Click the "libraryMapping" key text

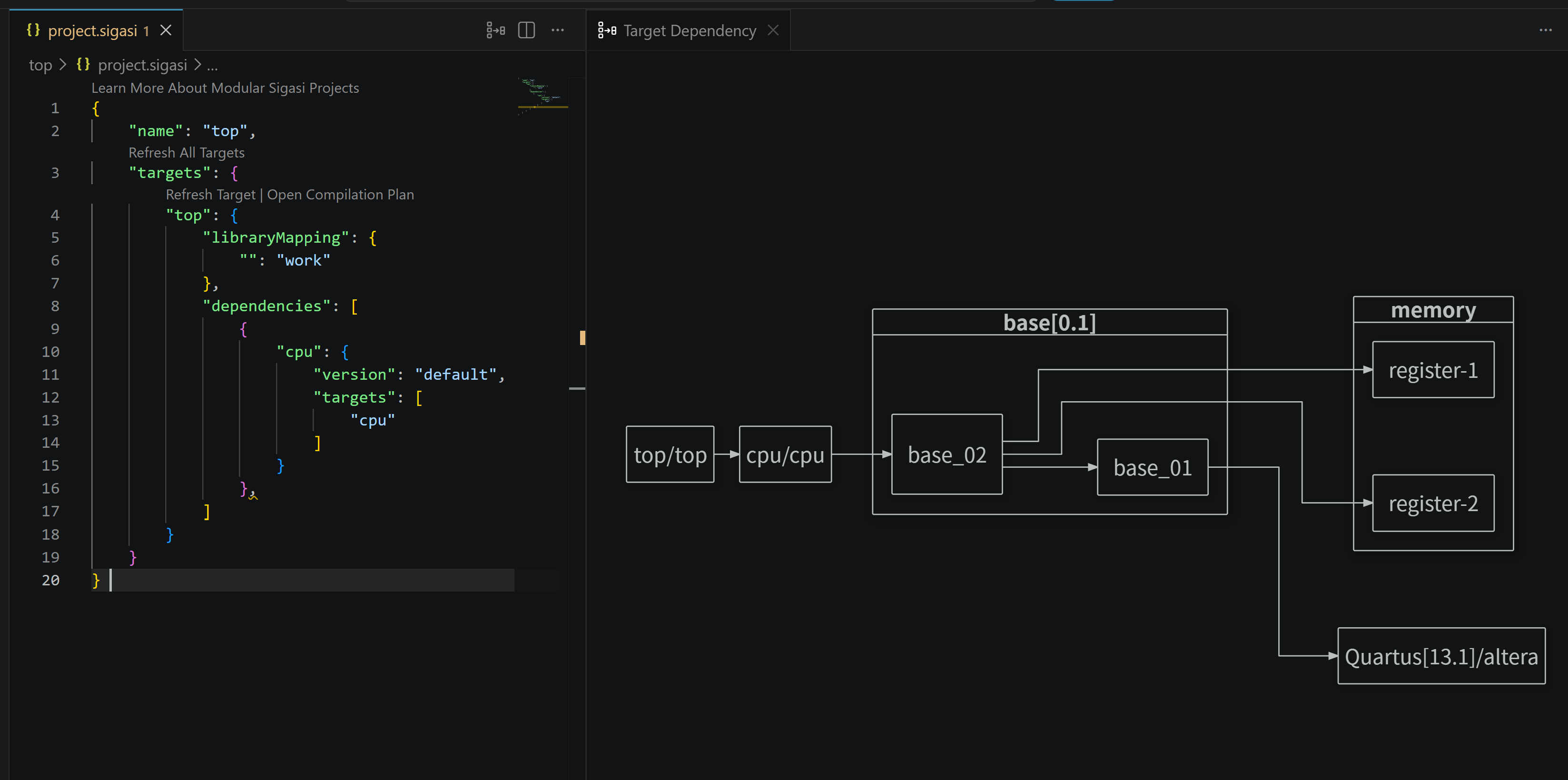click(x=276, y=237)
